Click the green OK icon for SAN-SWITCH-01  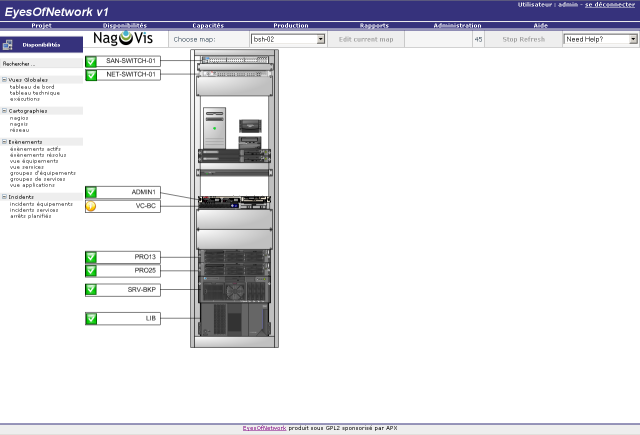tap(91, 61)
